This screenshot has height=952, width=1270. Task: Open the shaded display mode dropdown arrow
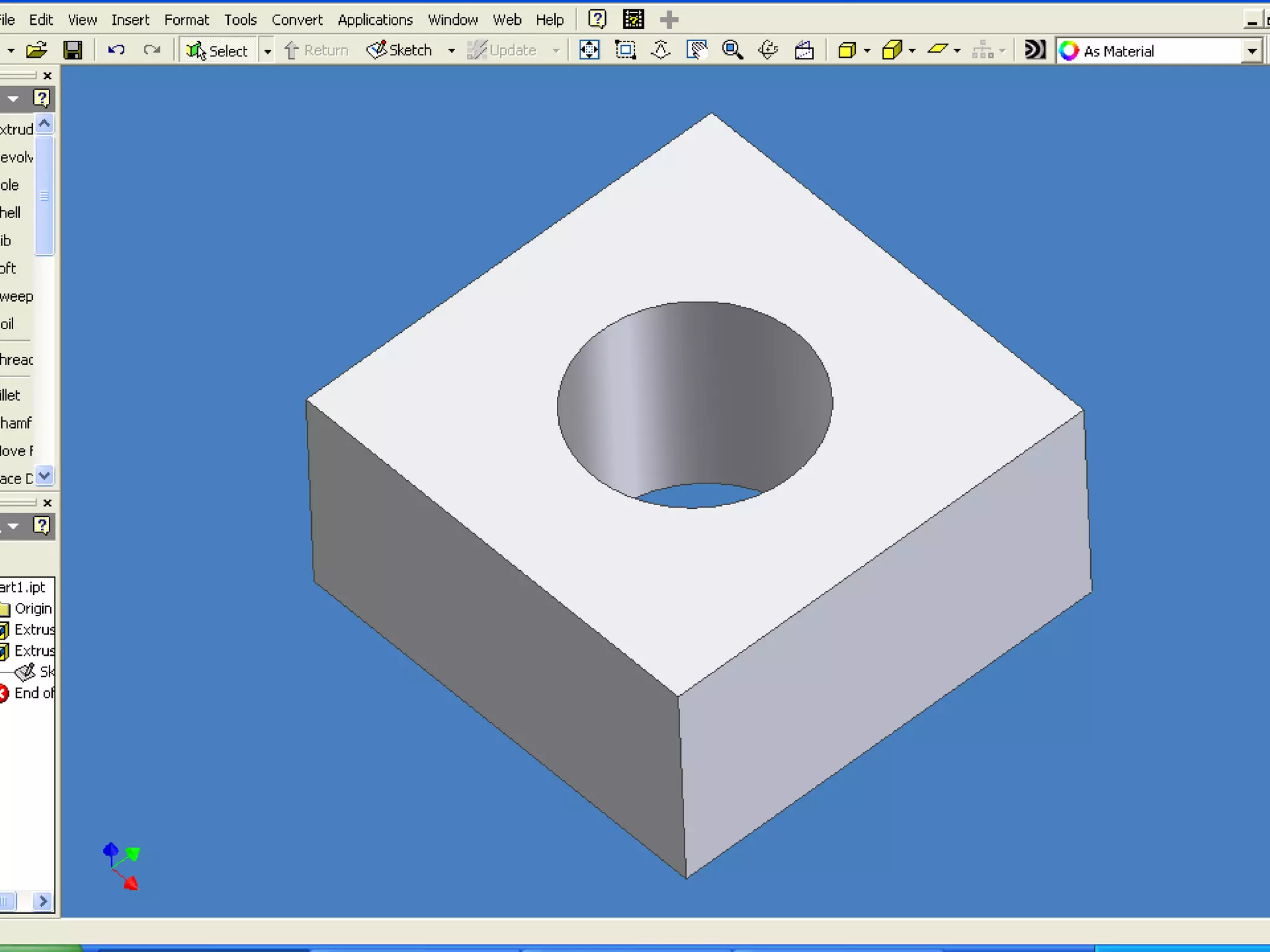coord(867,51)
